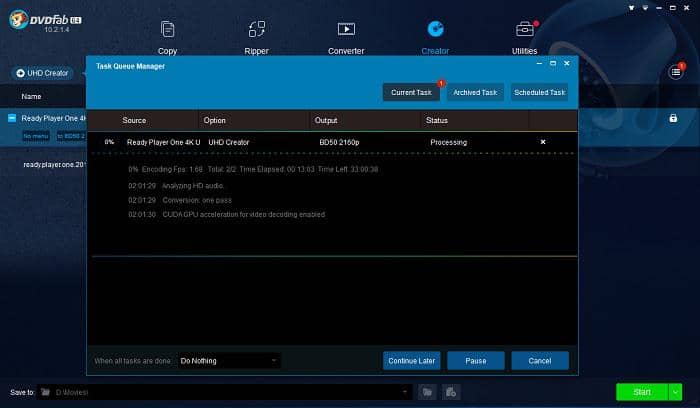Viewport: 700px width, 408px height.
Task: Click Output column header
Action: (x=326, y=121)
